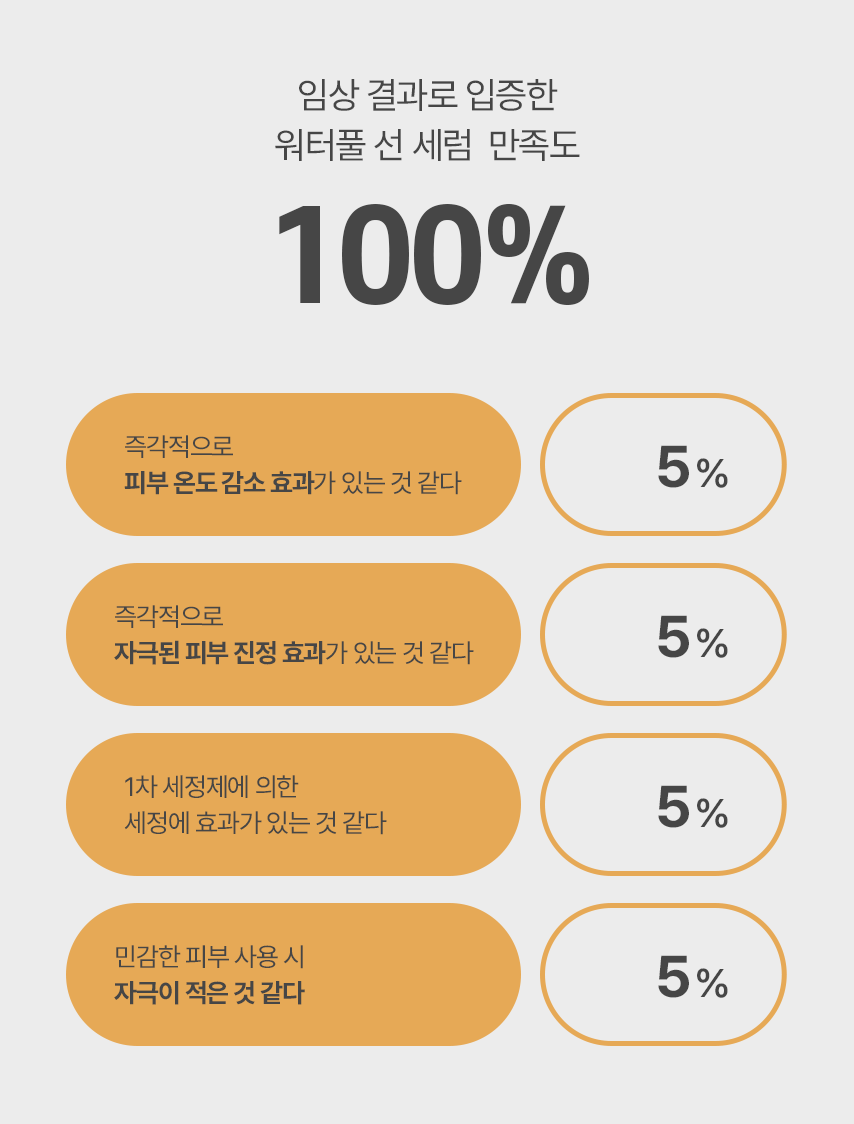This screenshot has height=1124, width=854.
Task: Select the large "100%" satisfaction figure
Action: coord(430,256)
